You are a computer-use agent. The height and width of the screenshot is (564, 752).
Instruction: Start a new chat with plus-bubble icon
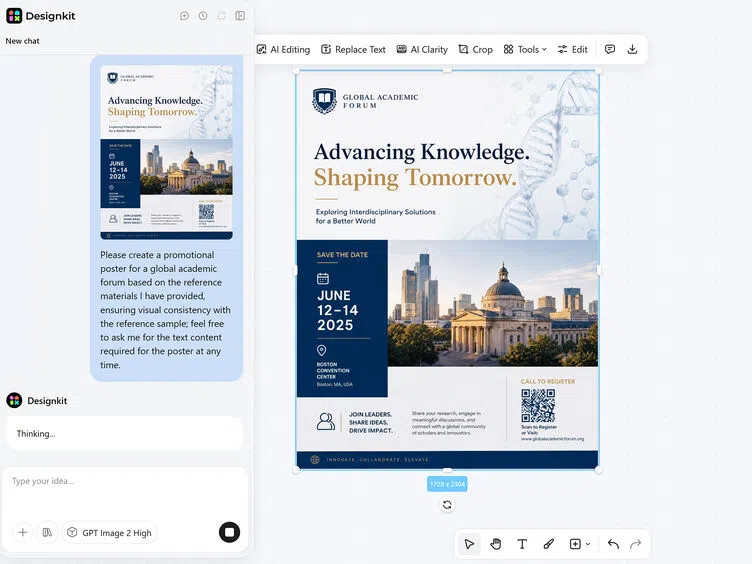coord(184,16)
